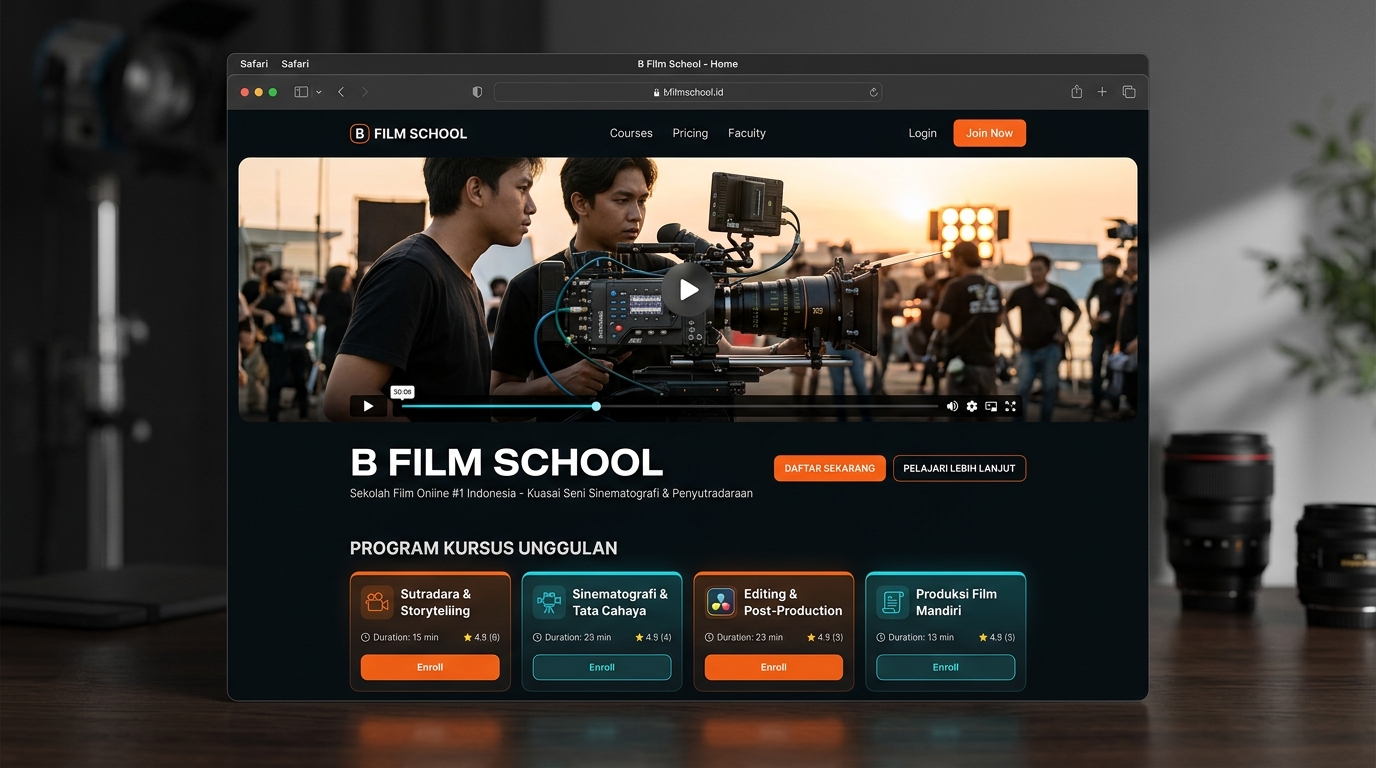Viewport: 1376px width, 768px height.
Task: Show the tab overview icon
Action: pyautogui.click(x=1129, y=92)
